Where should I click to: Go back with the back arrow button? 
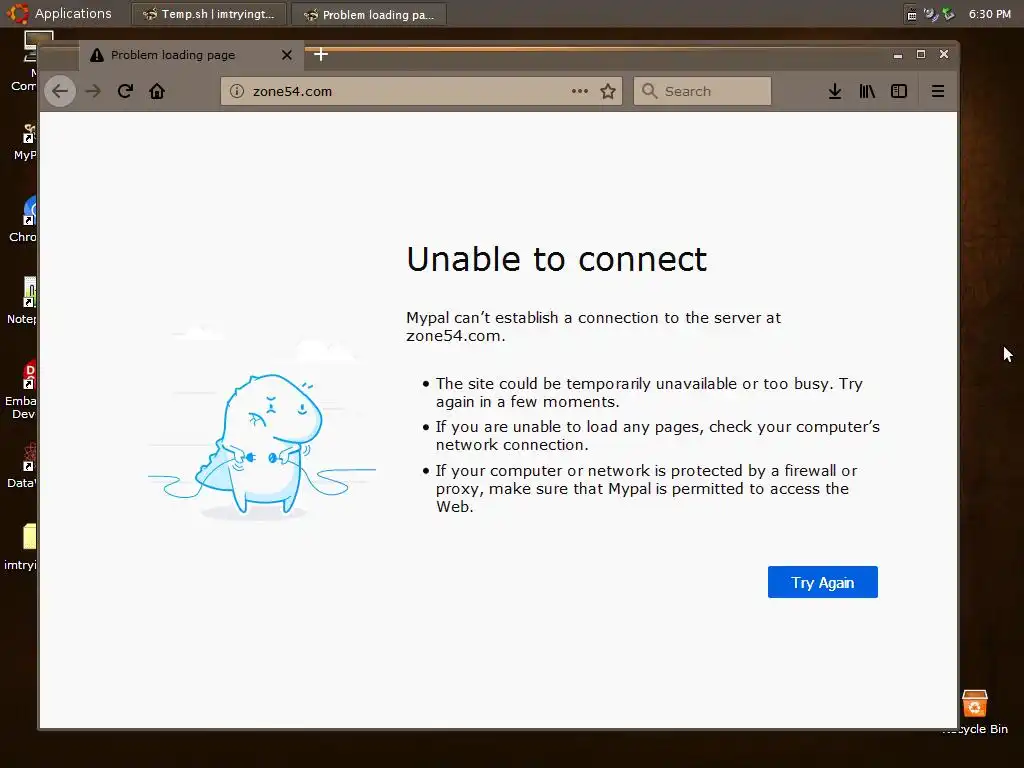coord(59,91)
